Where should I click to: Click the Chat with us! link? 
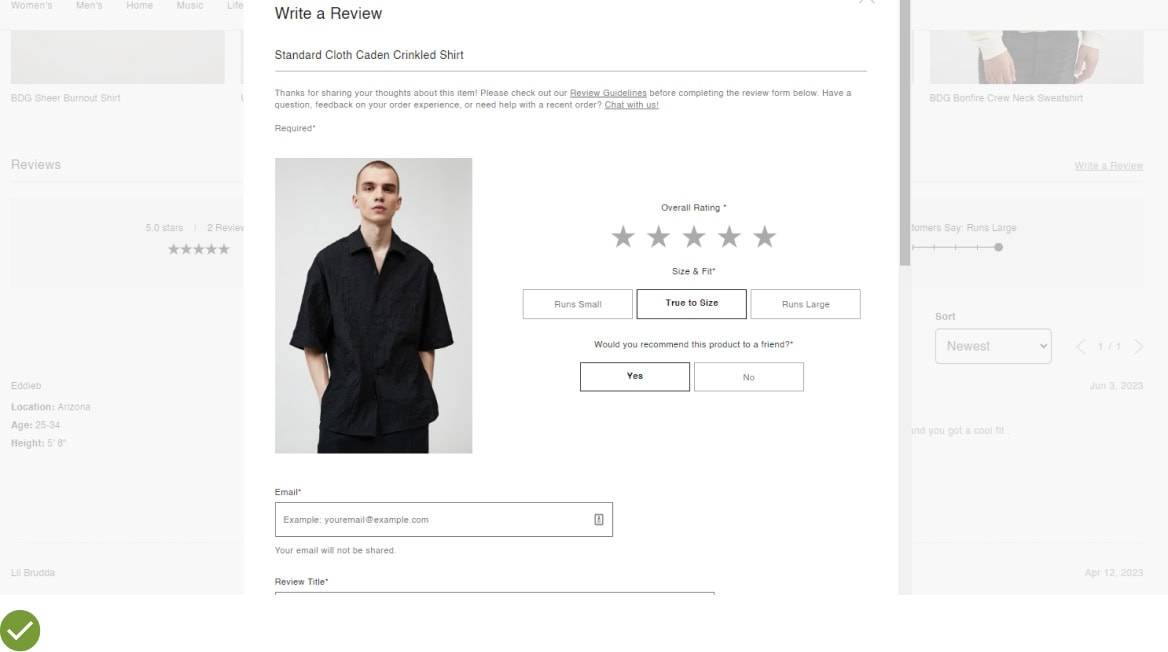point(632,105)
